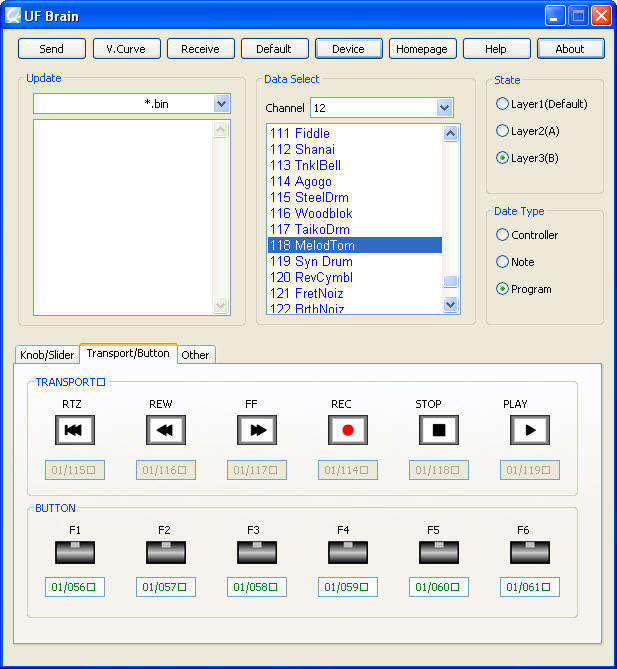The height and width of the screenshot is (669, 617).
Task: Click the Device button
Action: coord(349,49)
